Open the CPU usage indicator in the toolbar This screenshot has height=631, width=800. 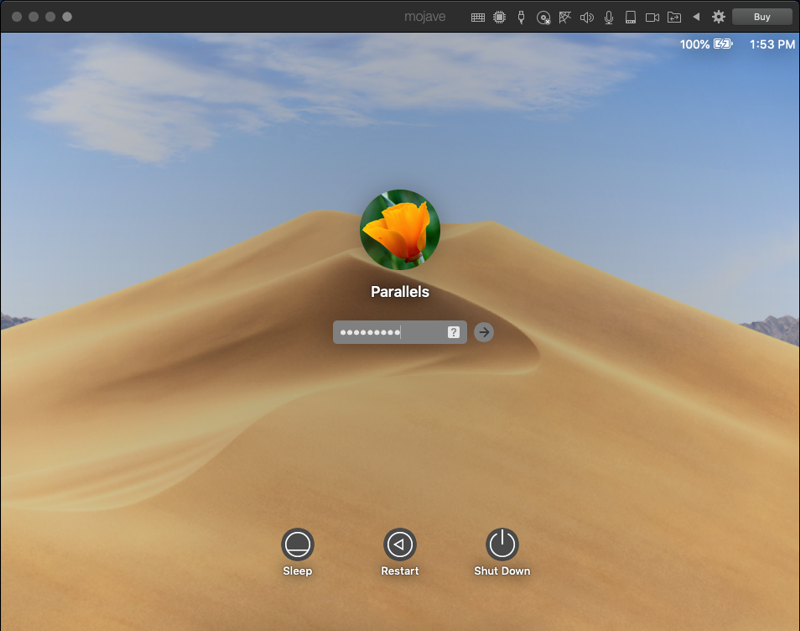point(499,16)
